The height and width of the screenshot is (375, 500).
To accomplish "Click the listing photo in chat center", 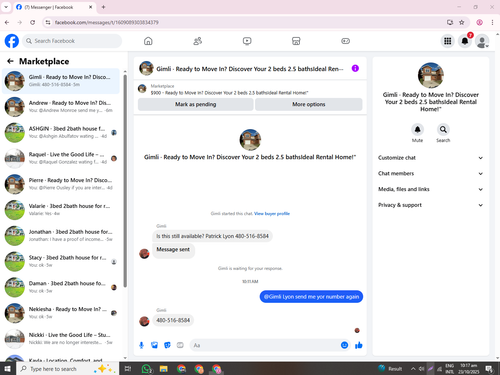I will coord(250,140).
